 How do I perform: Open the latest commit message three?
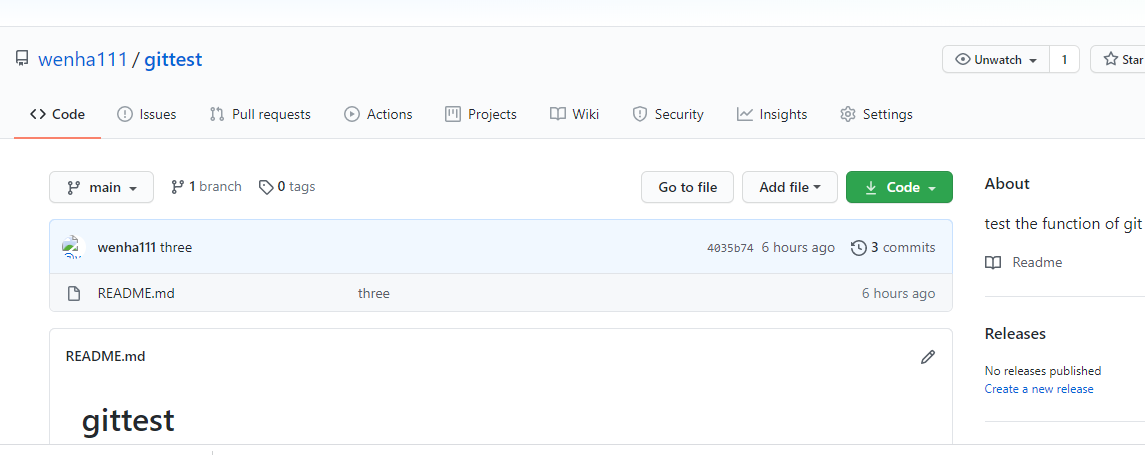coord(176,248)
